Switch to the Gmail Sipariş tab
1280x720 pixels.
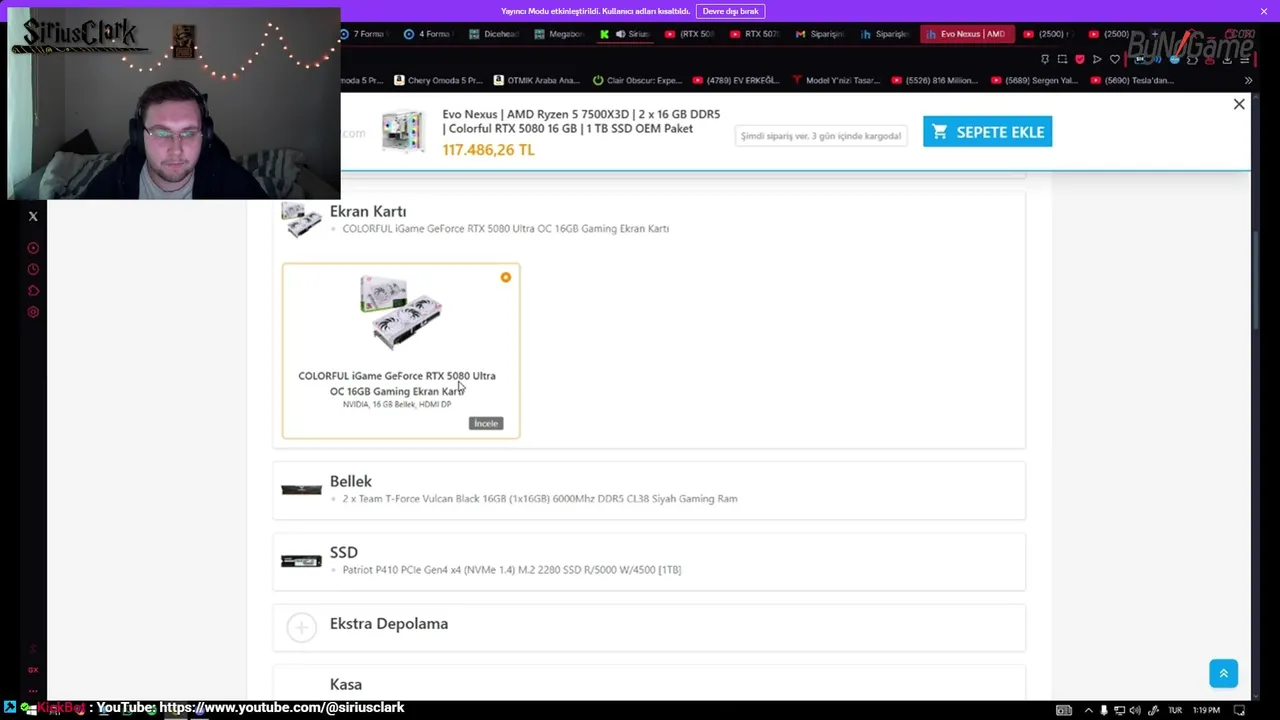click(820, 34)
